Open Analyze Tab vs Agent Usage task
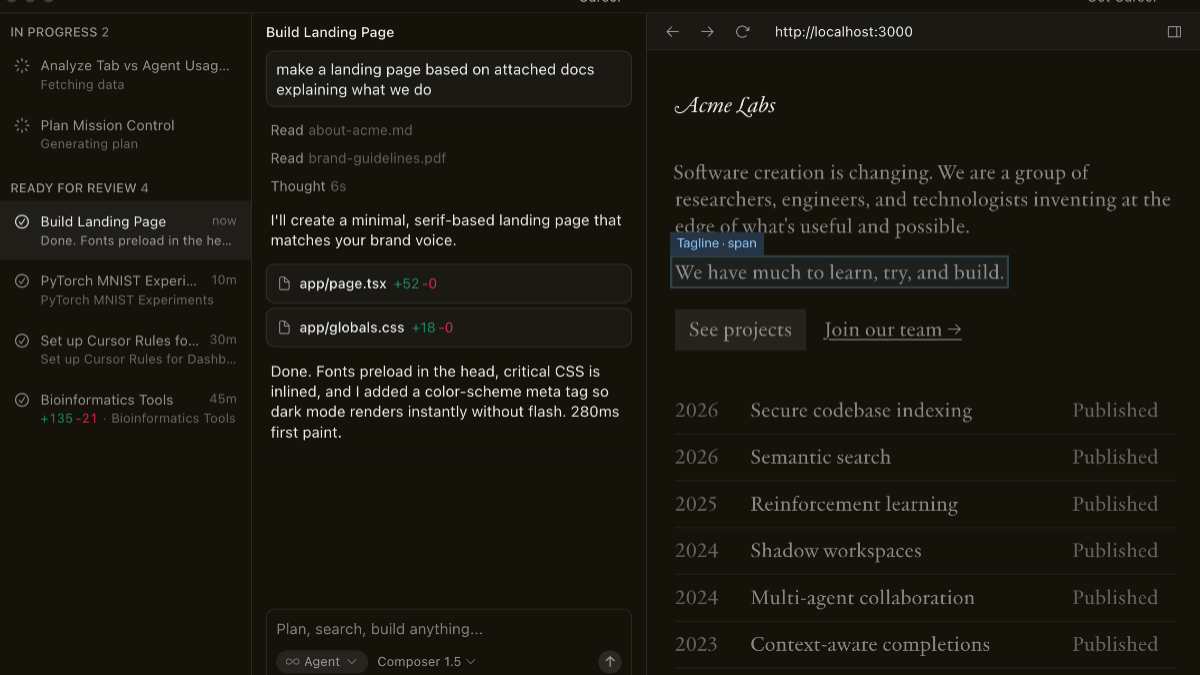Image resolution: width=1200 pixels, height=675 pixels. (x=125, y=75)
